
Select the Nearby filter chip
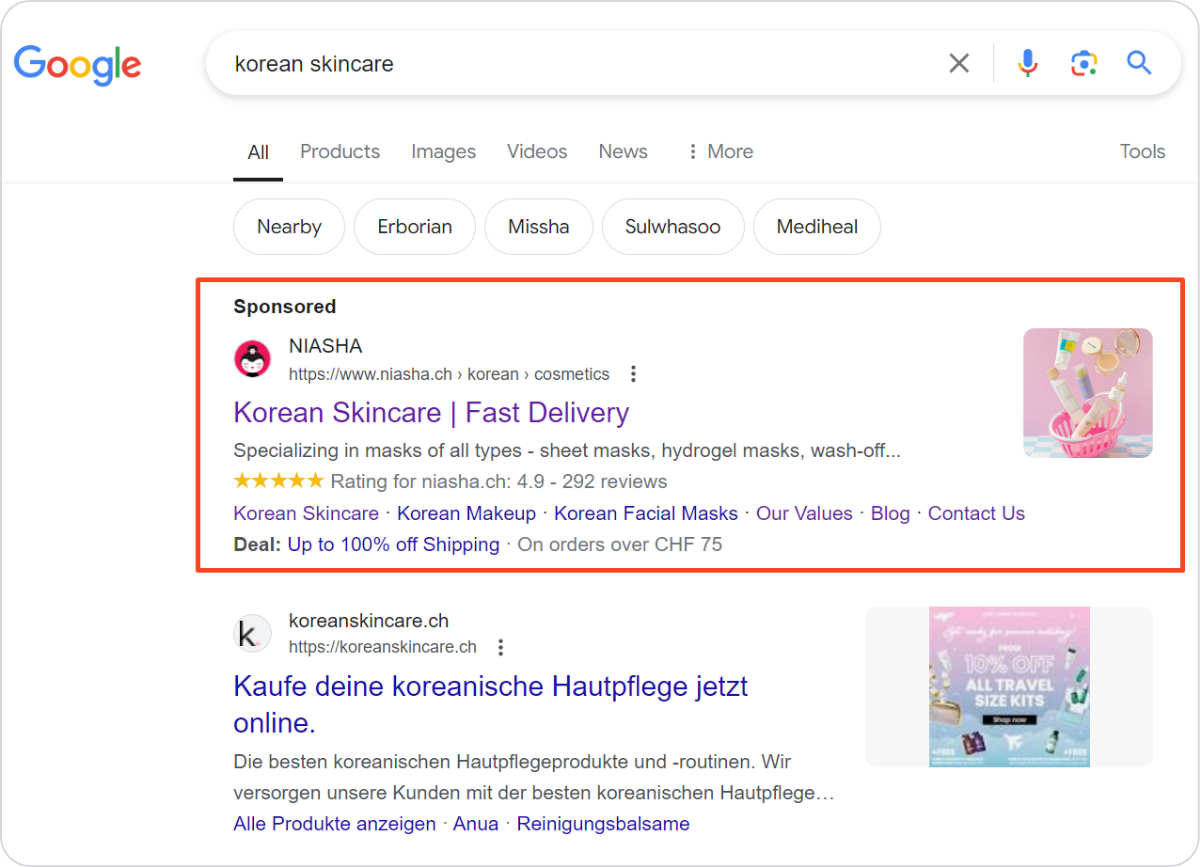point(289,227)
